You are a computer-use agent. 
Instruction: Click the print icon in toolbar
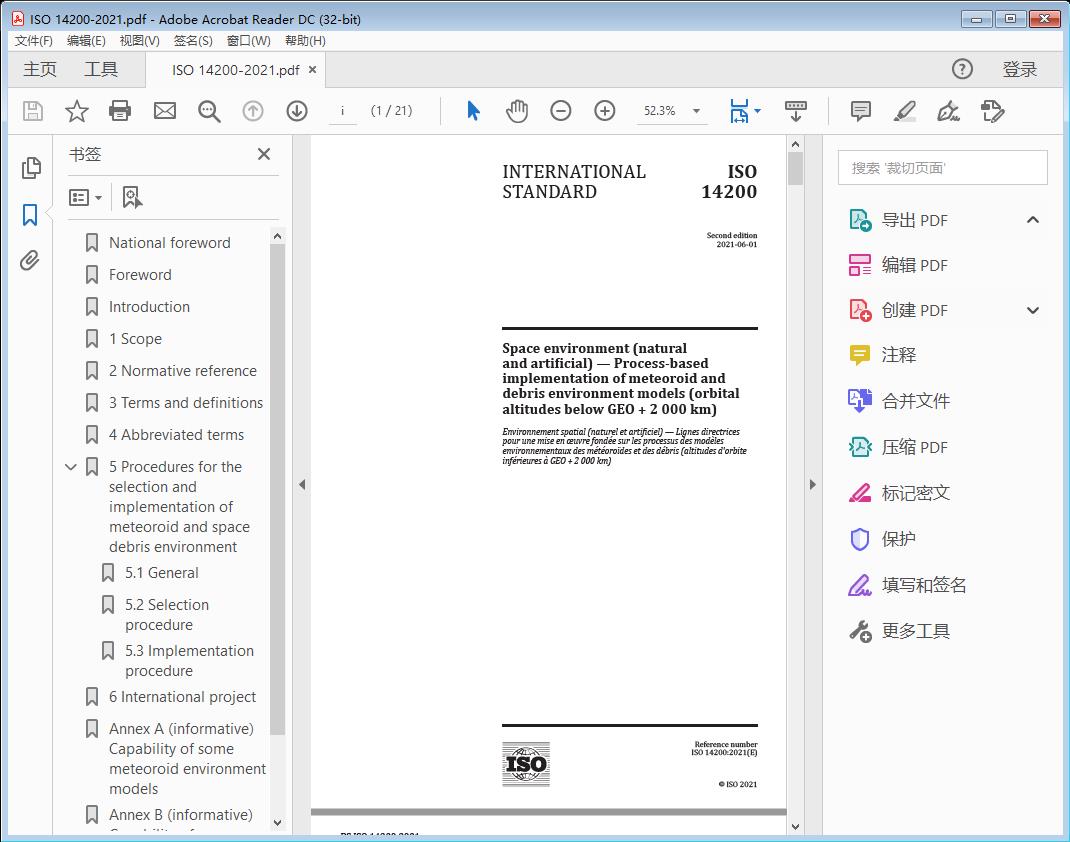(120, 111)
